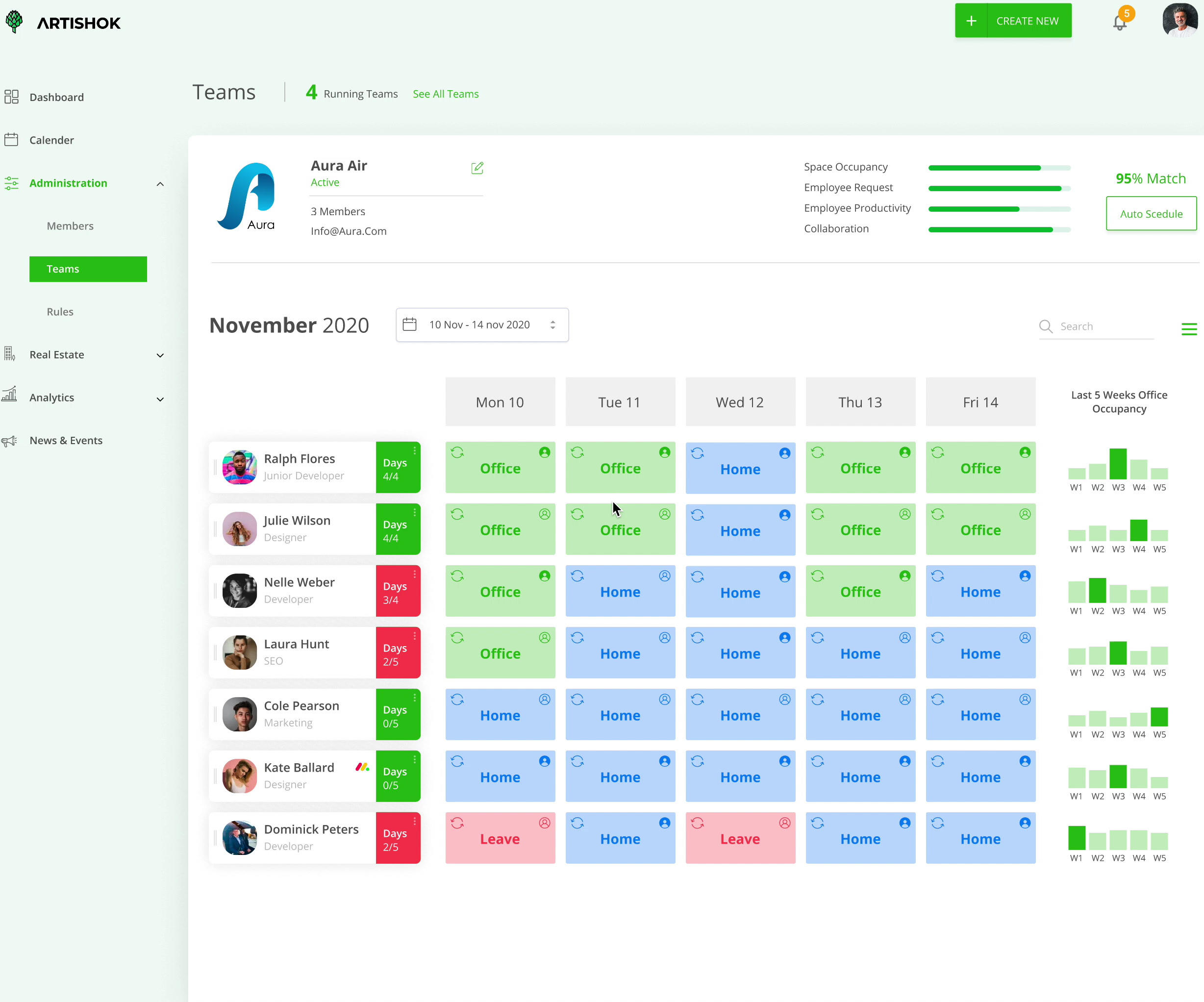The width and height of the screenshot is (1204, 1002).
Task: Click the + icon on Create New
Action: 971,21
